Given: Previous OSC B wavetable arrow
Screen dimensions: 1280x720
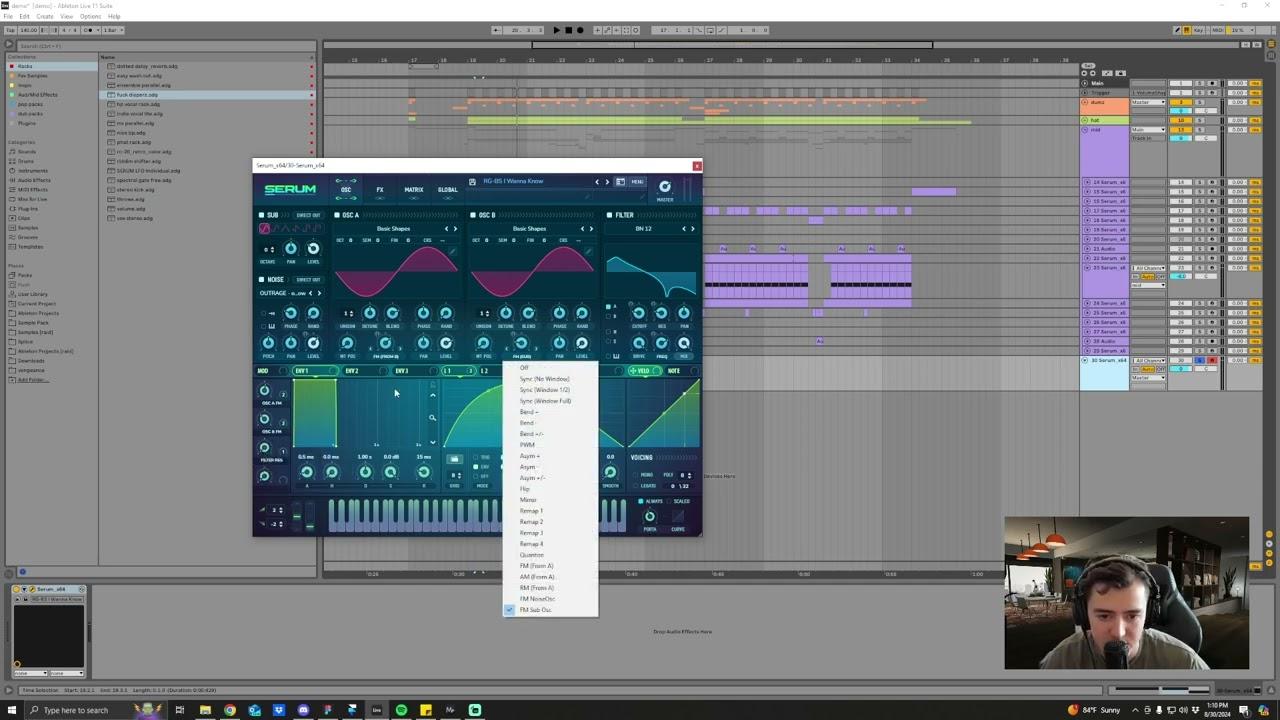Looking at the screenshot, I should [582, 229].
